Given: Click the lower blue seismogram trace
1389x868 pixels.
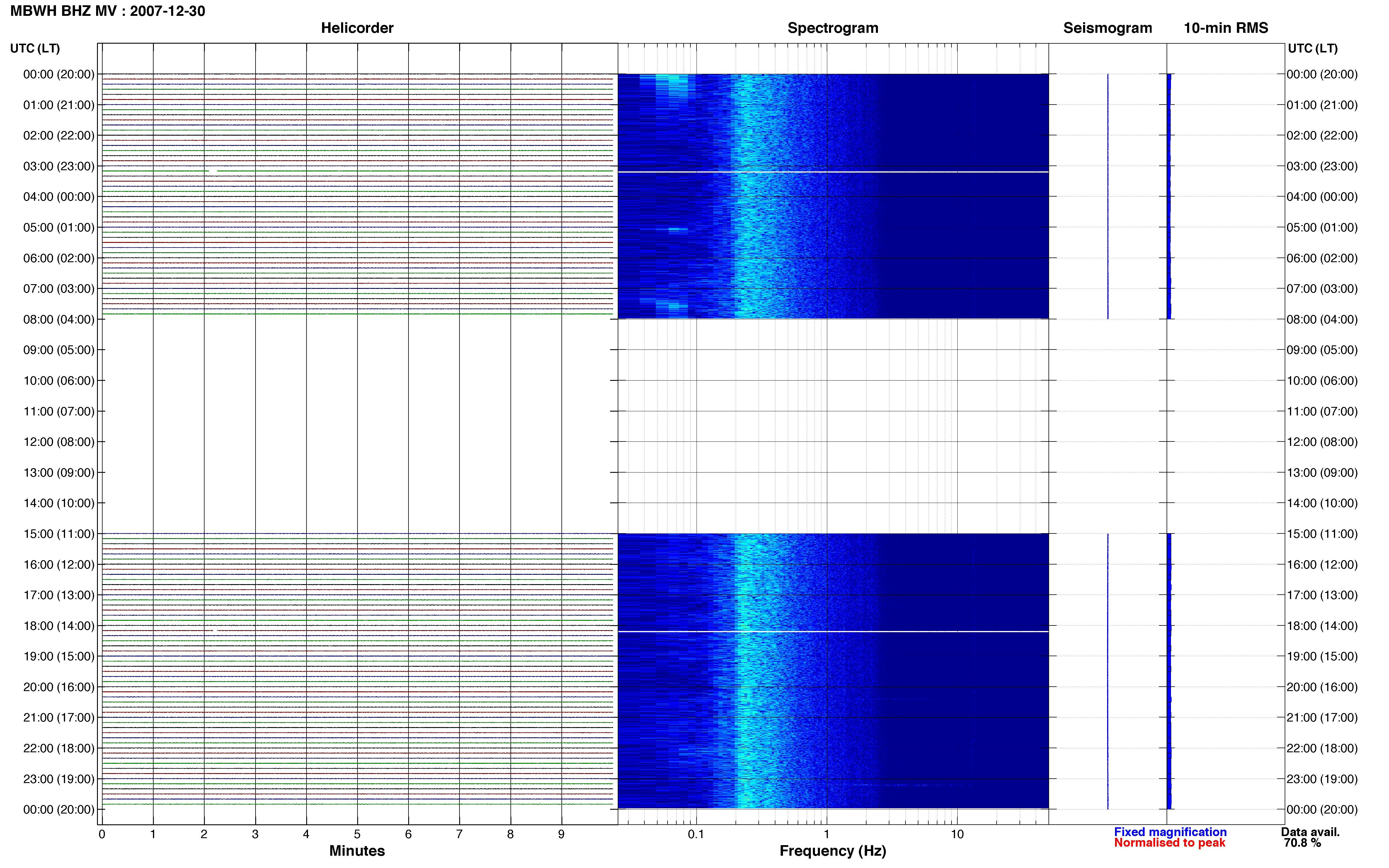Looking at the screenshot, I should [1108, 671].
